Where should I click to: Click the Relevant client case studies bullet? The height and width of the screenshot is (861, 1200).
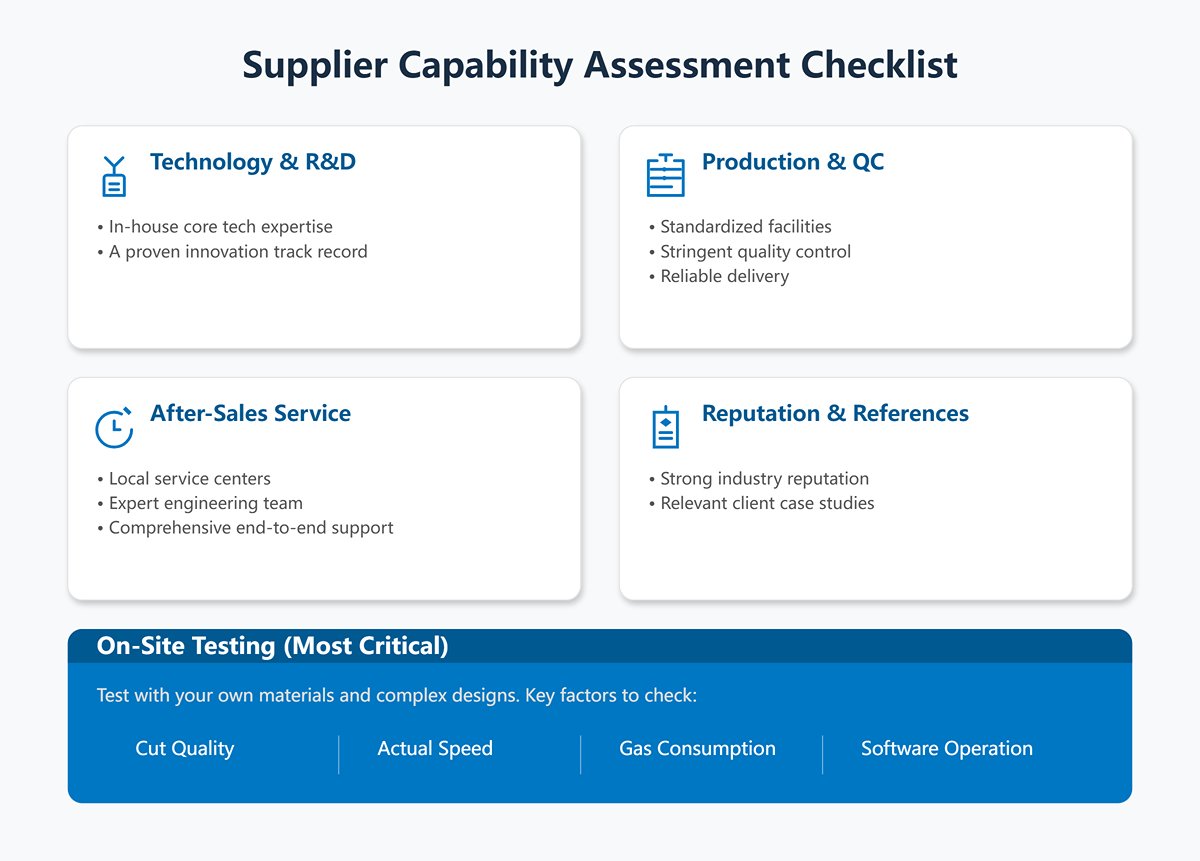click(x=767, y=503)
